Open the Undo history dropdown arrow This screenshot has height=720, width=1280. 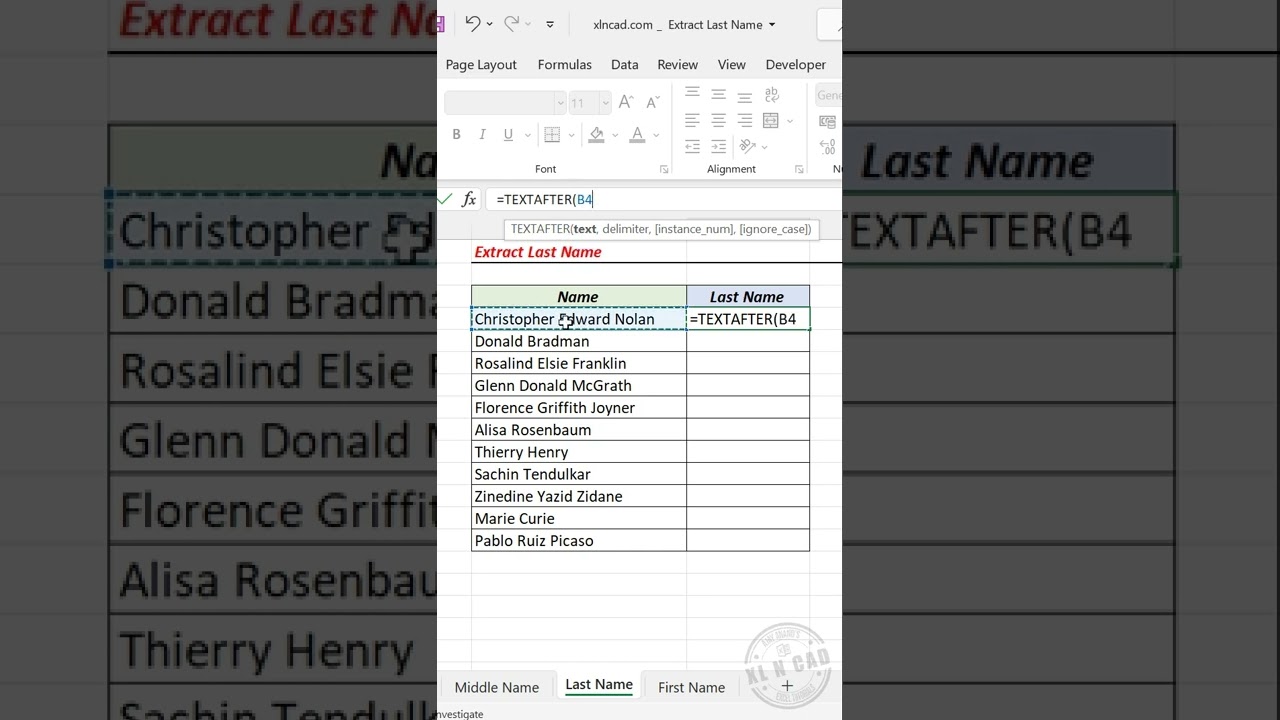(490, 25)
